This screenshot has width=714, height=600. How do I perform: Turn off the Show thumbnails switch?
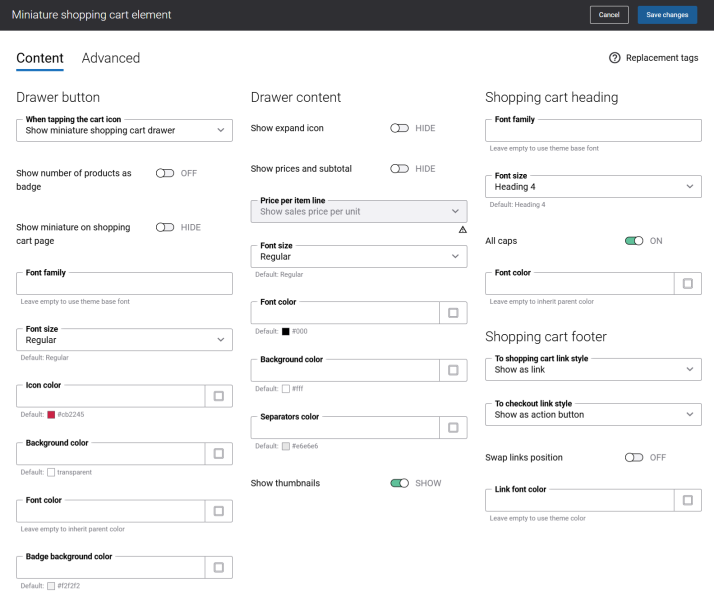tap(400, 483)
